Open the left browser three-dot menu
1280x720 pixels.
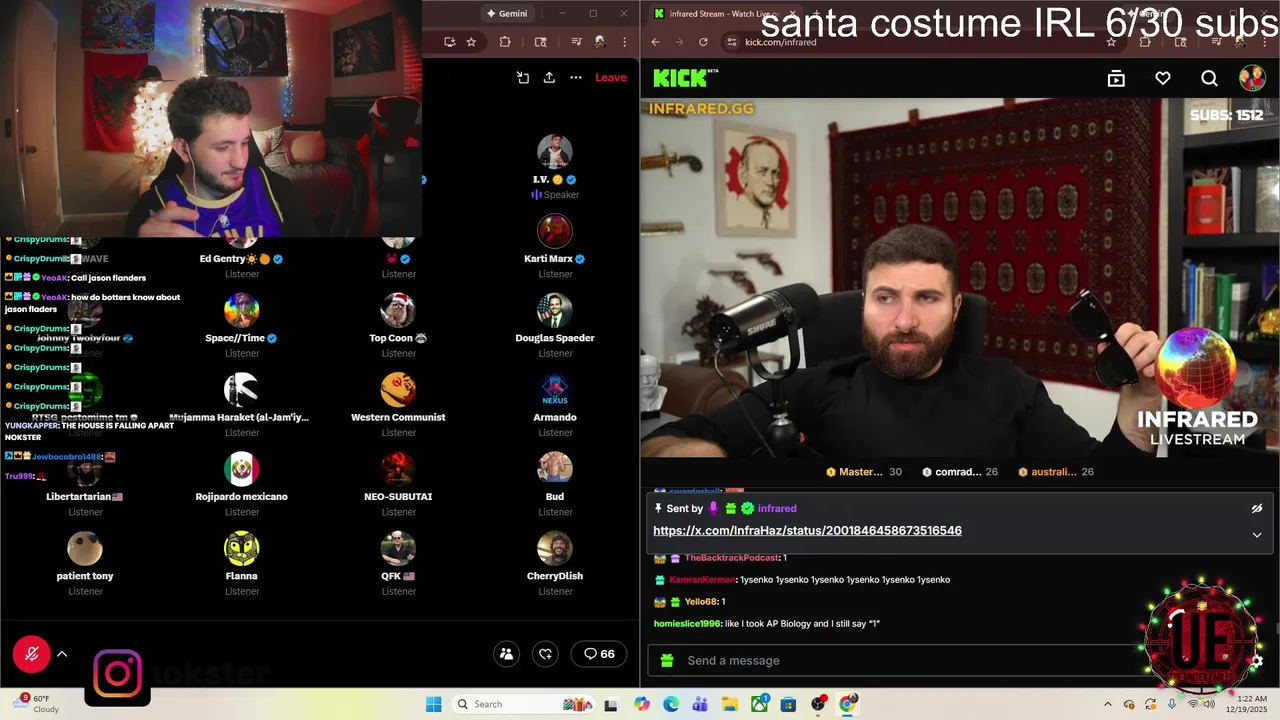(625, 42)
